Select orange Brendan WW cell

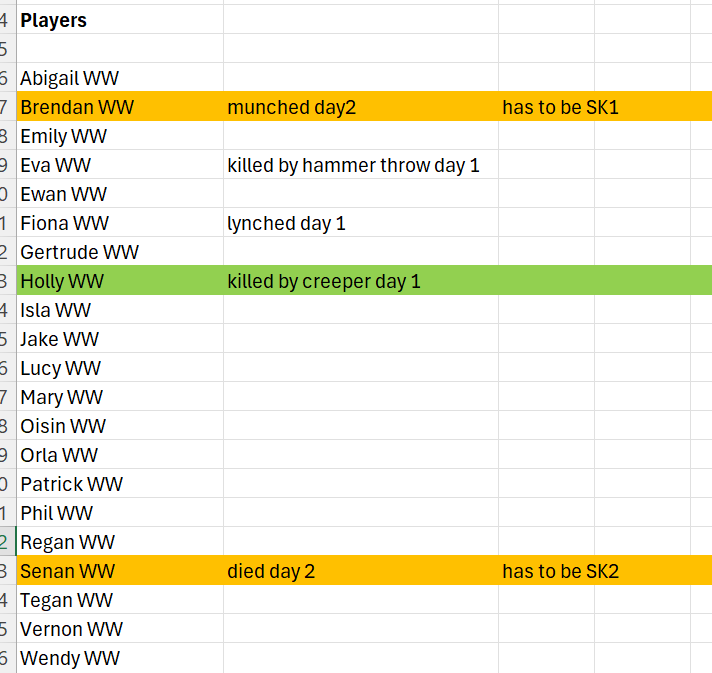(77, 107)
